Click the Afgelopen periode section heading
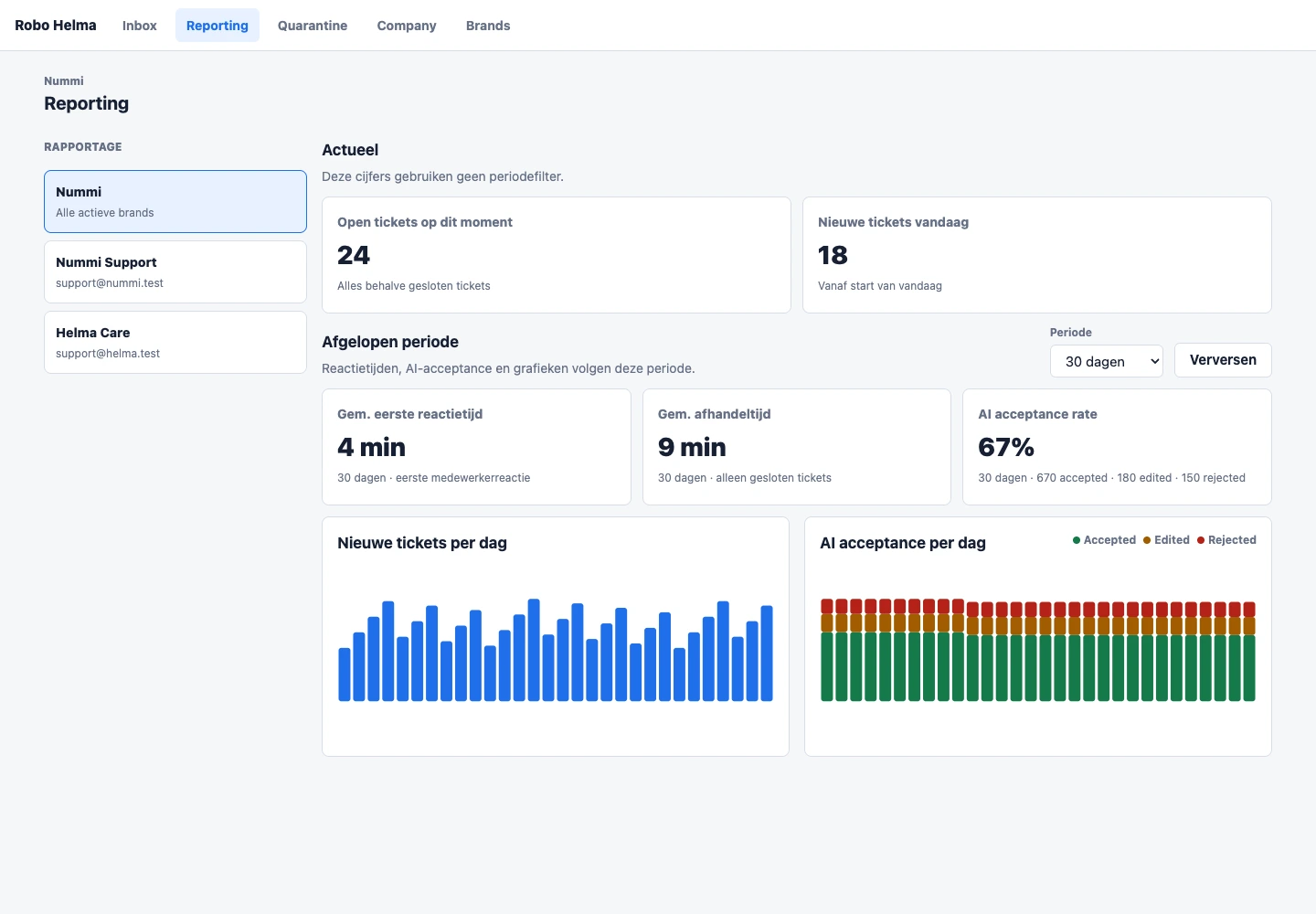The height and width of the screenshot is (914, 1316). point(390,342)
